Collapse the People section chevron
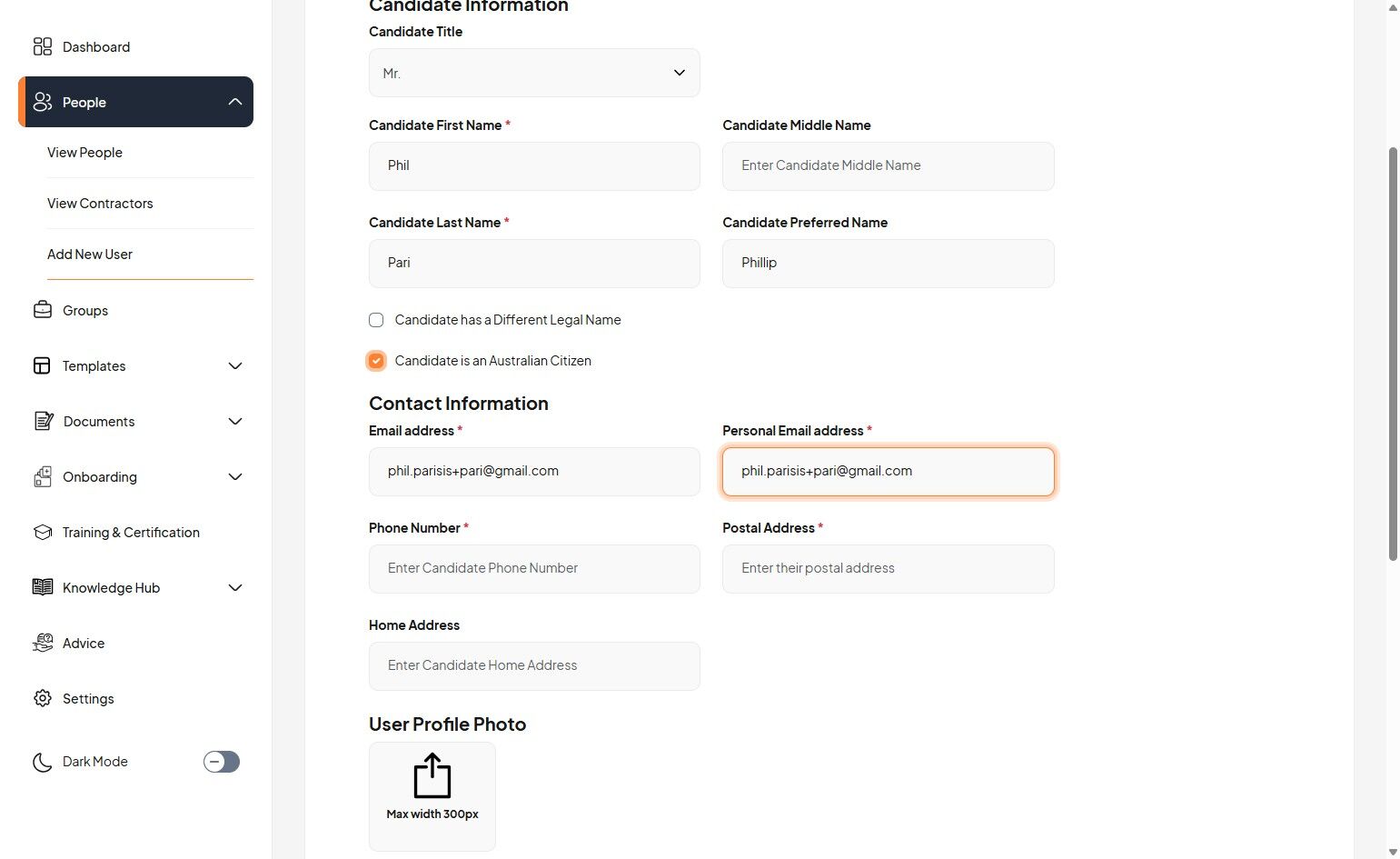1400x859 pixels. point(235,102)
